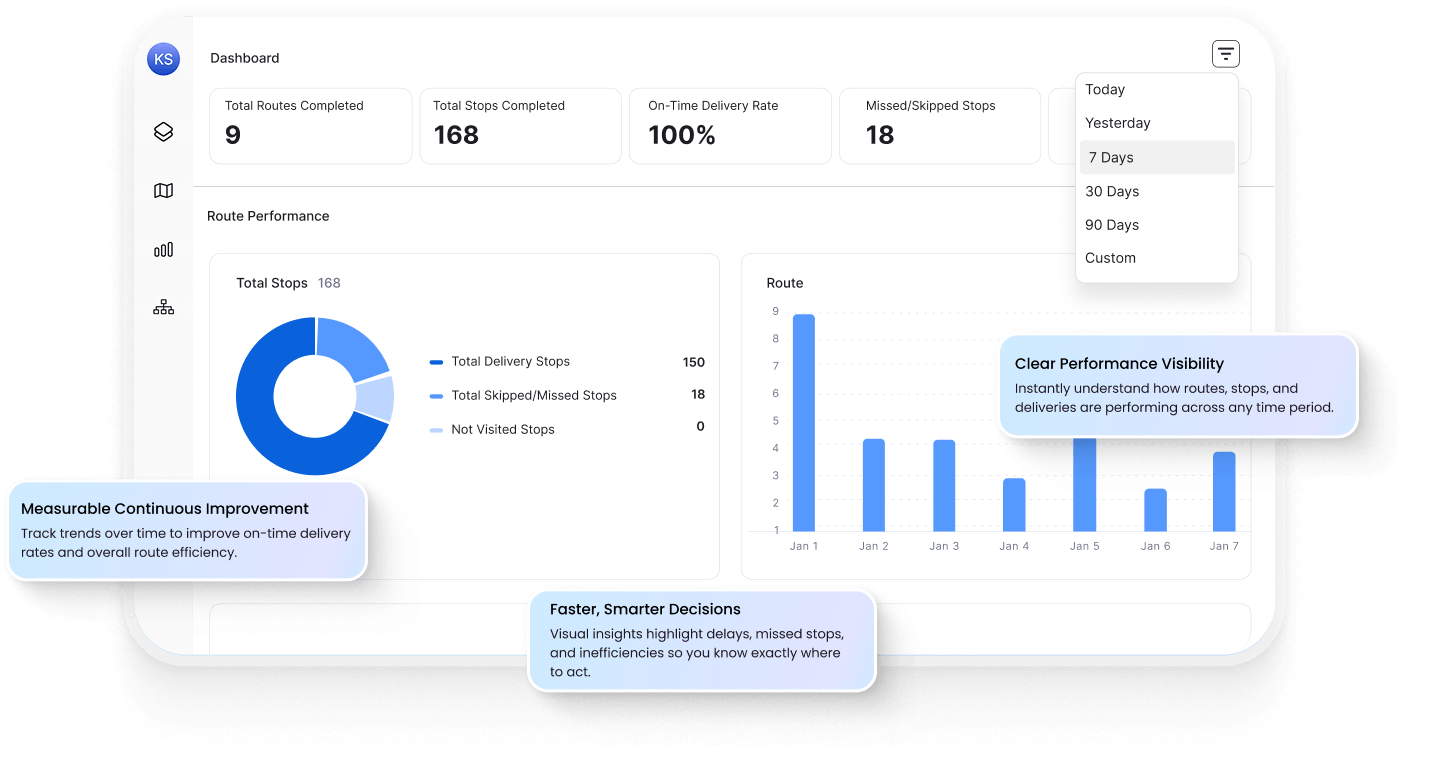
Task: Select the layers icon in the sidebar
Action: tap(163, 131)
